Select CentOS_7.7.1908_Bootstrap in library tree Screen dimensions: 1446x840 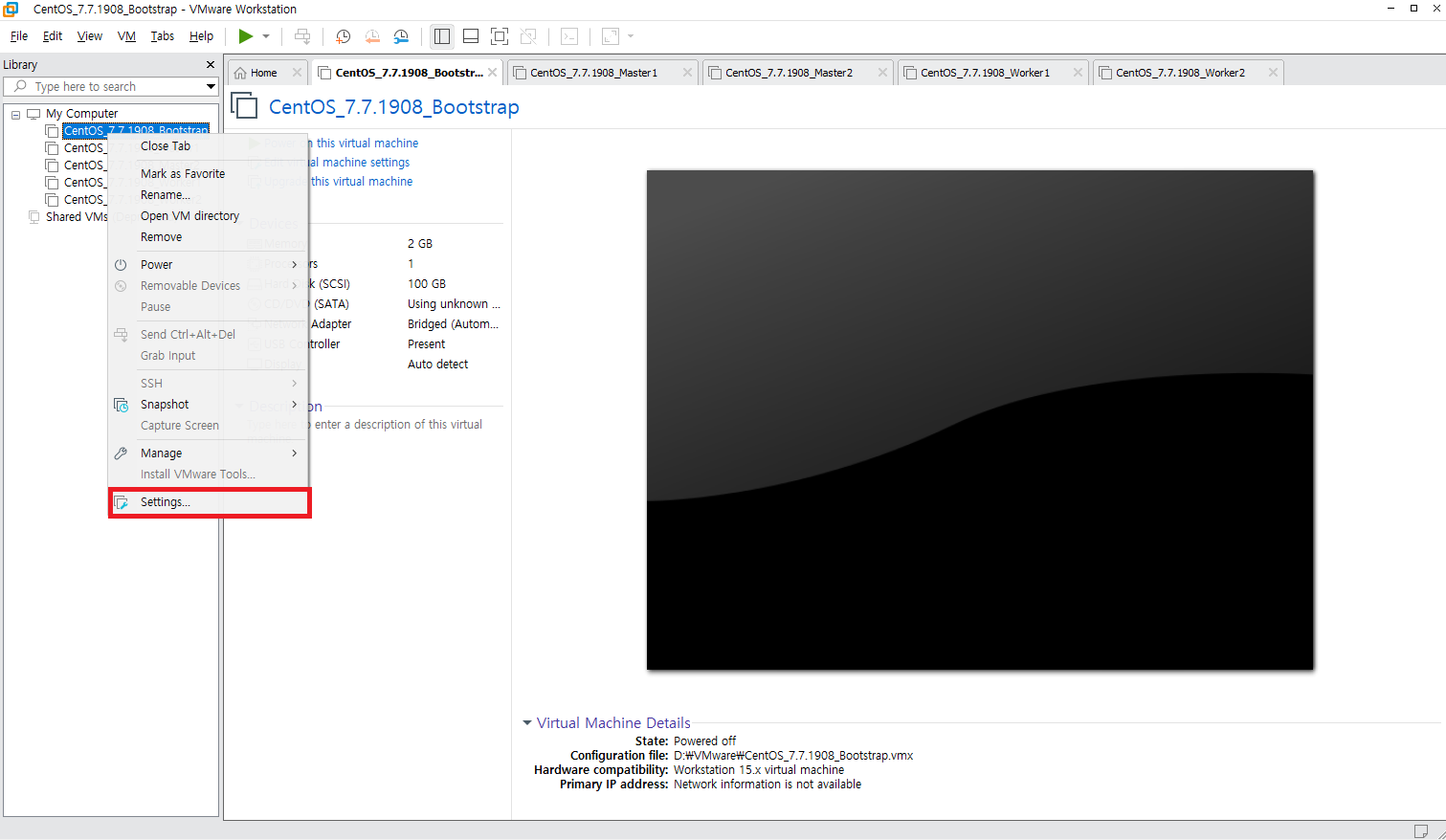click(x=136, y=131)
